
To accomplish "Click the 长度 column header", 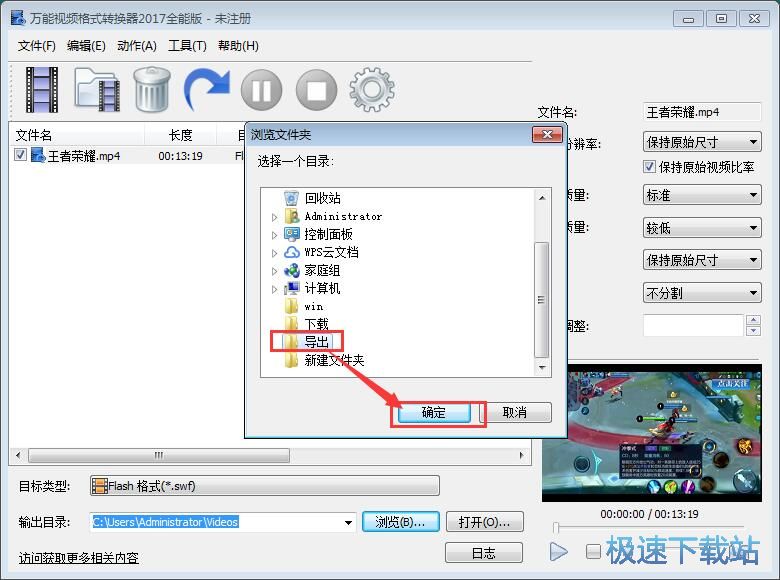I will (180, 135).
